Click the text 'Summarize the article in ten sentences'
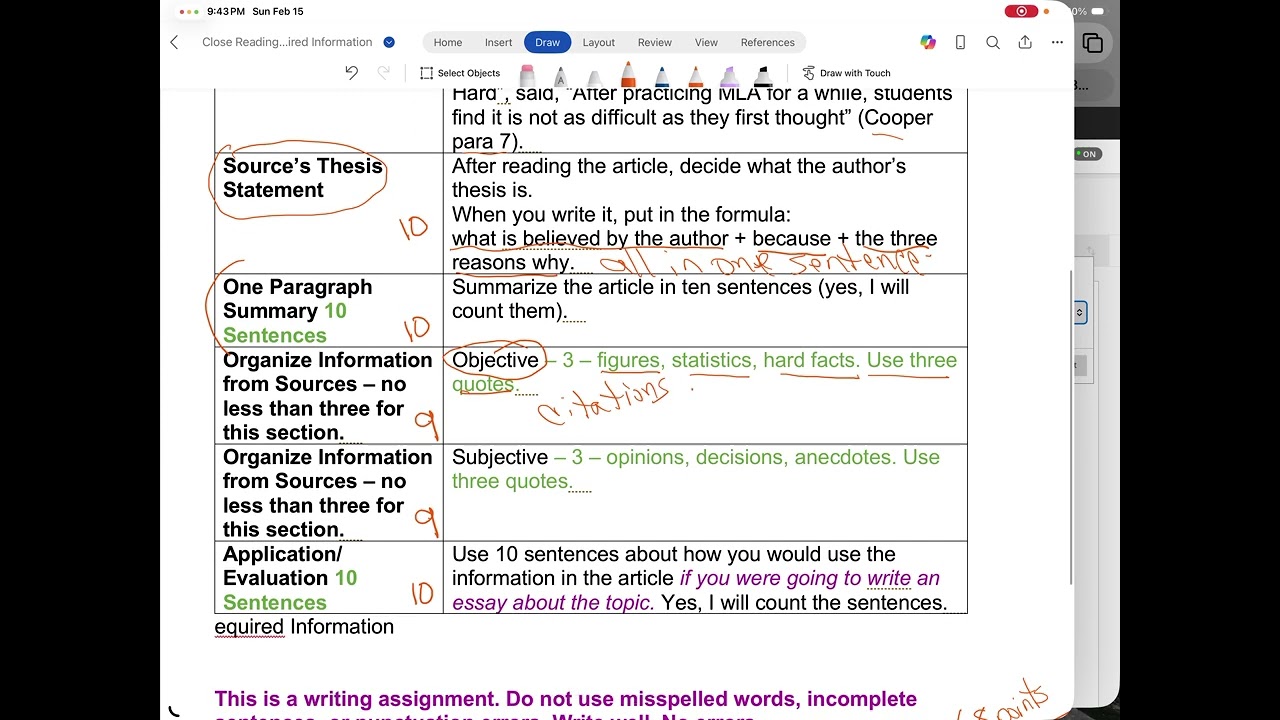The image size is (1280, 720). [x=632, y=287]
